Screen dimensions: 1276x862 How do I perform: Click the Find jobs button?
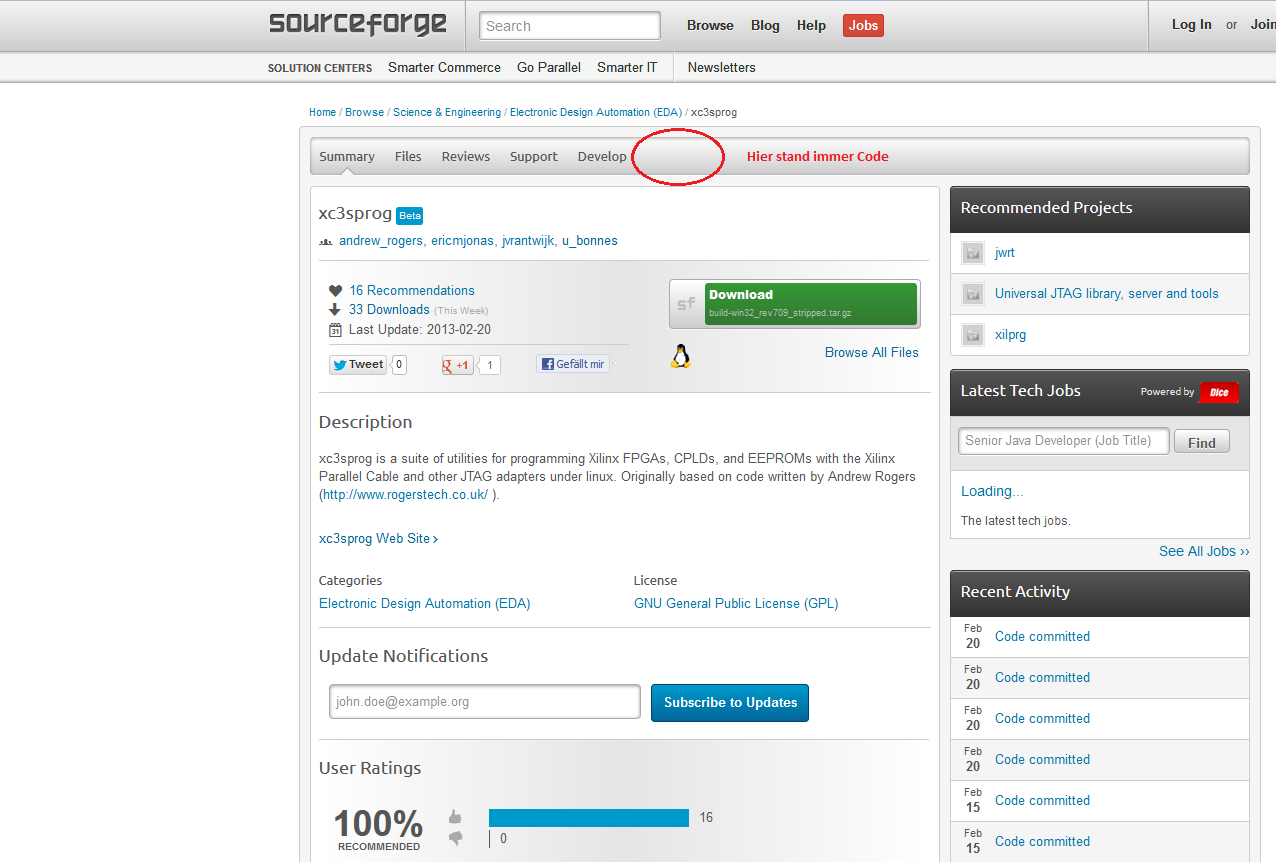tap(1202, 442)
